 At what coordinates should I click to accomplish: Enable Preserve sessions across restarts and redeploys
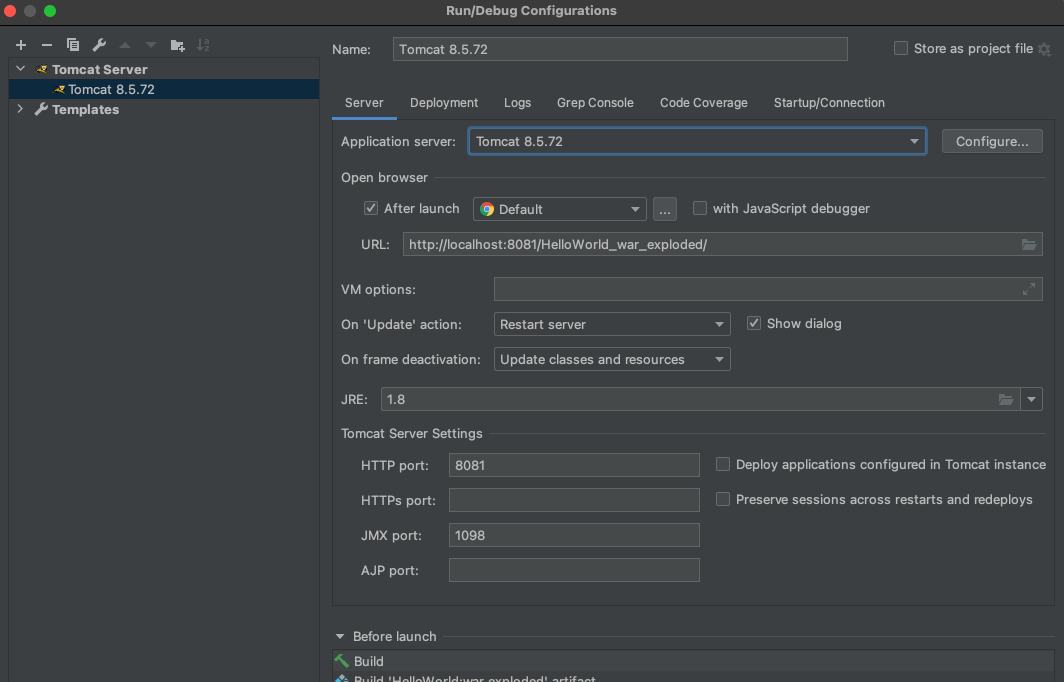pos(723,499)
